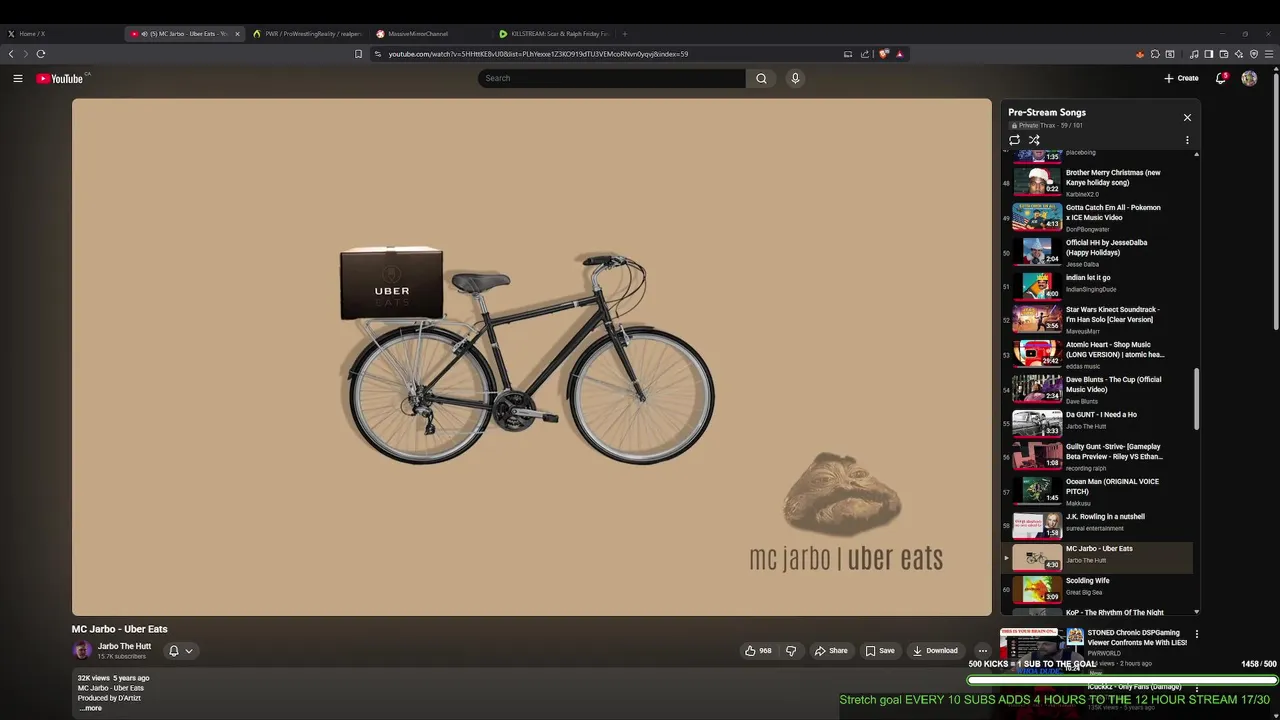The width and height of the screenshot is (1280, 720).
Task: Open Jarbo The Hutt channel name link
Action: tap(124, 646)
